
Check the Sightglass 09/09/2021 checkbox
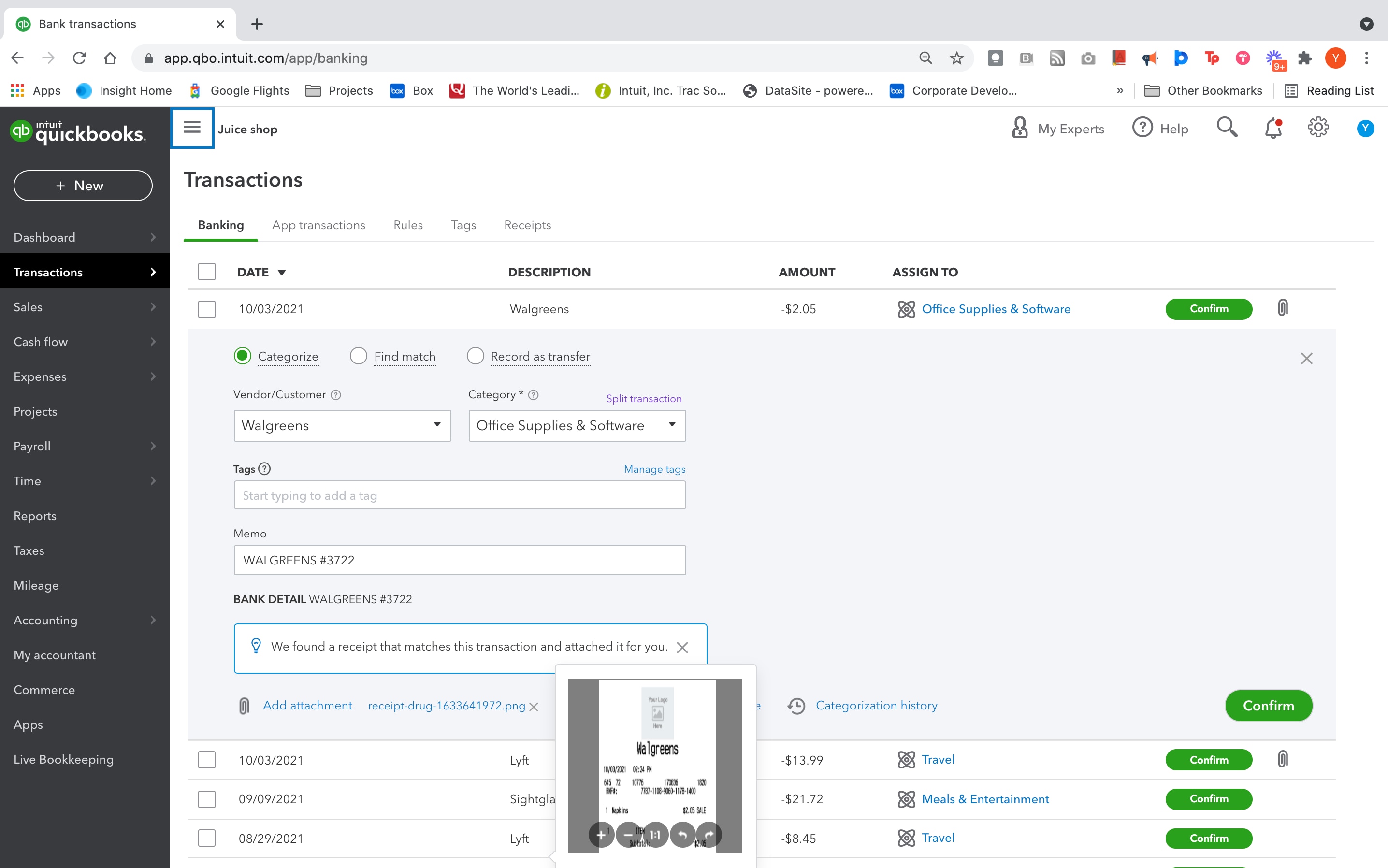point(207,799)
